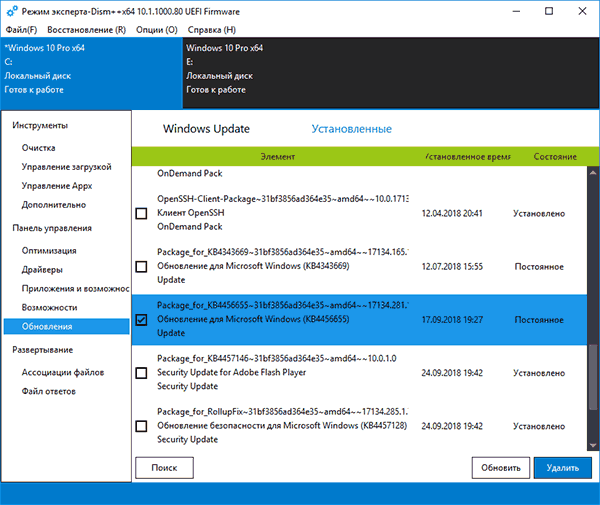The image size is (600, 505).
Task: Open Файл ответов in sidebar
Action: pyautogui.click(x=49, y=391)
